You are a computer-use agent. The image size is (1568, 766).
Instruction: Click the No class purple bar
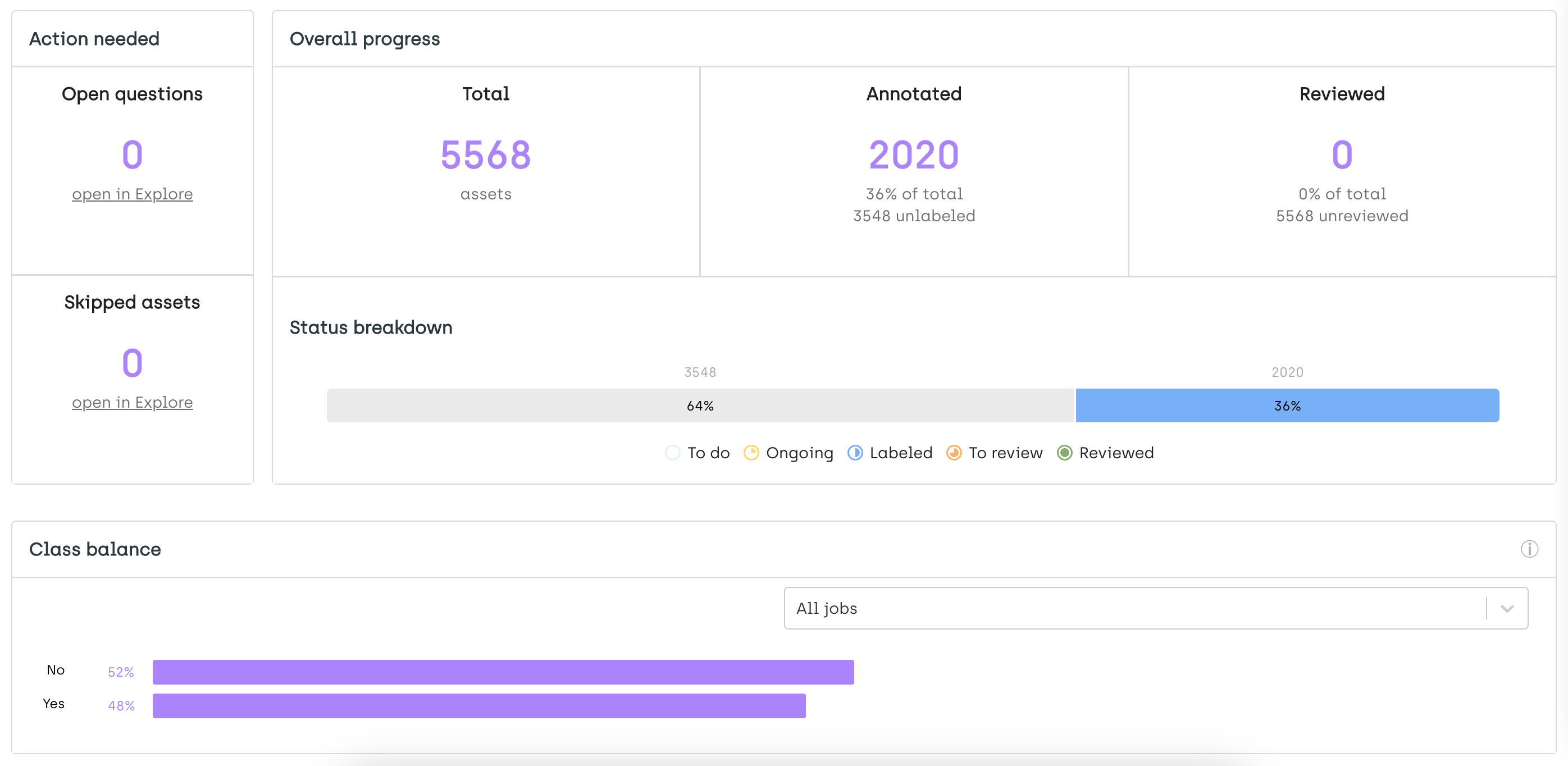point(503,672)
